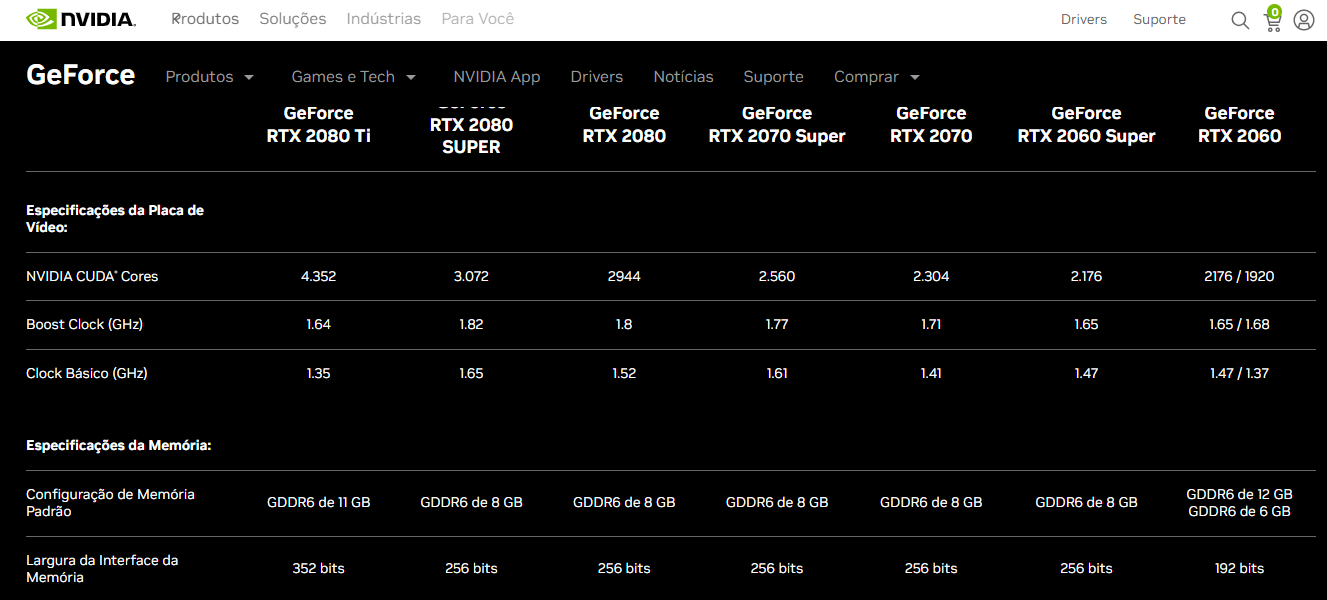1327x600 pixels.
Task: Go to Notícias section
Action: coord(683,77)
